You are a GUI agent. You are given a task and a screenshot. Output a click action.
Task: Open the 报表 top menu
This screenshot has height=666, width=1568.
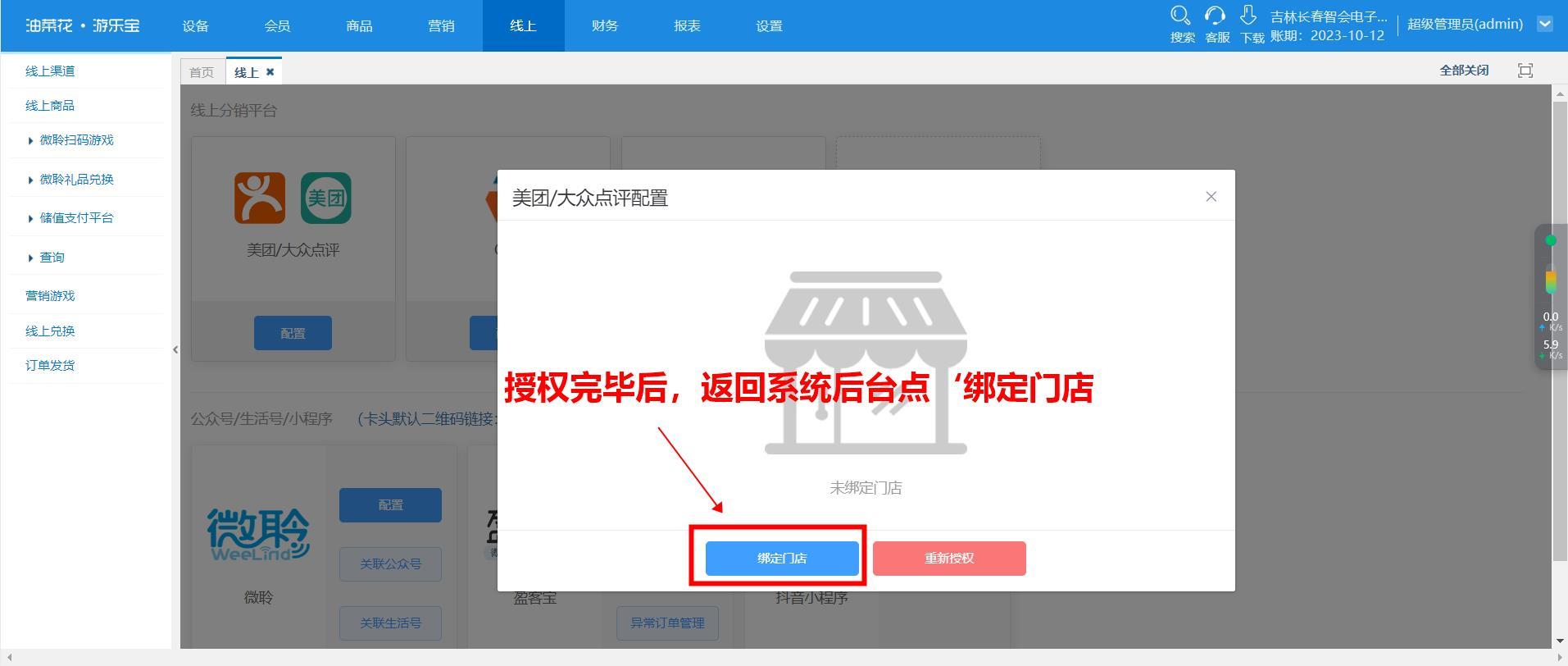[x=688, y=25]
